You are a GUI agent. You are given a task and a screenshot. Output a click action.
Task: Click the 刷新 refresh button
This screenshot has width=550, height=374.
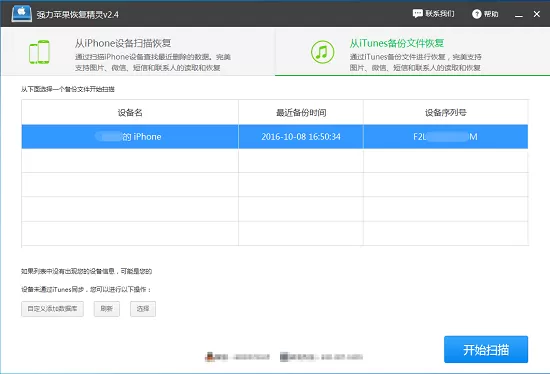pos(107,309)
